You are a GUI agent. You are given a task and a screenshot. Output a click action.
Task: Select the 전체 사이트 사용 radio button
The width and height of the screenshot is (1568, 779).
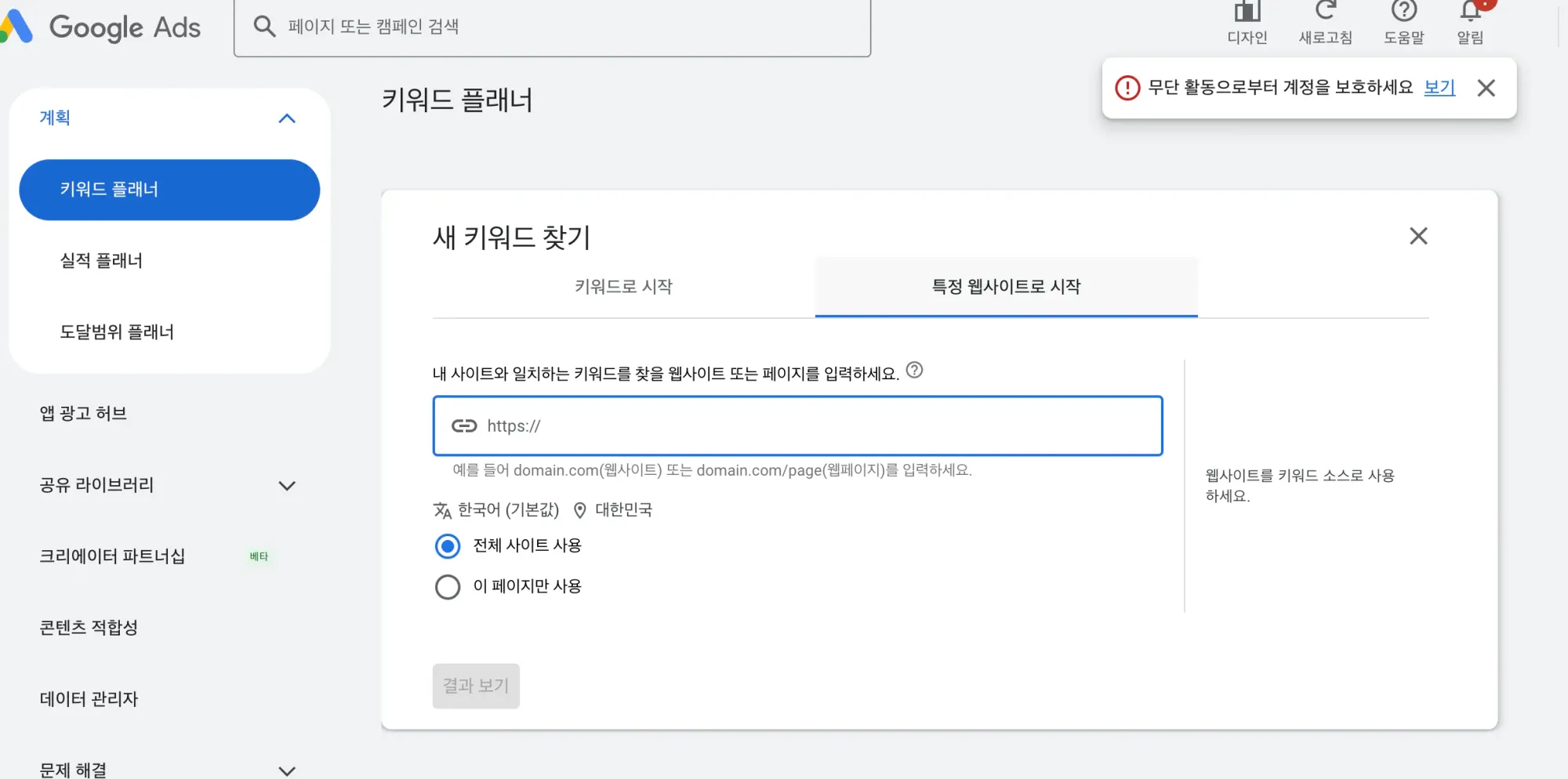coord(447,546)
